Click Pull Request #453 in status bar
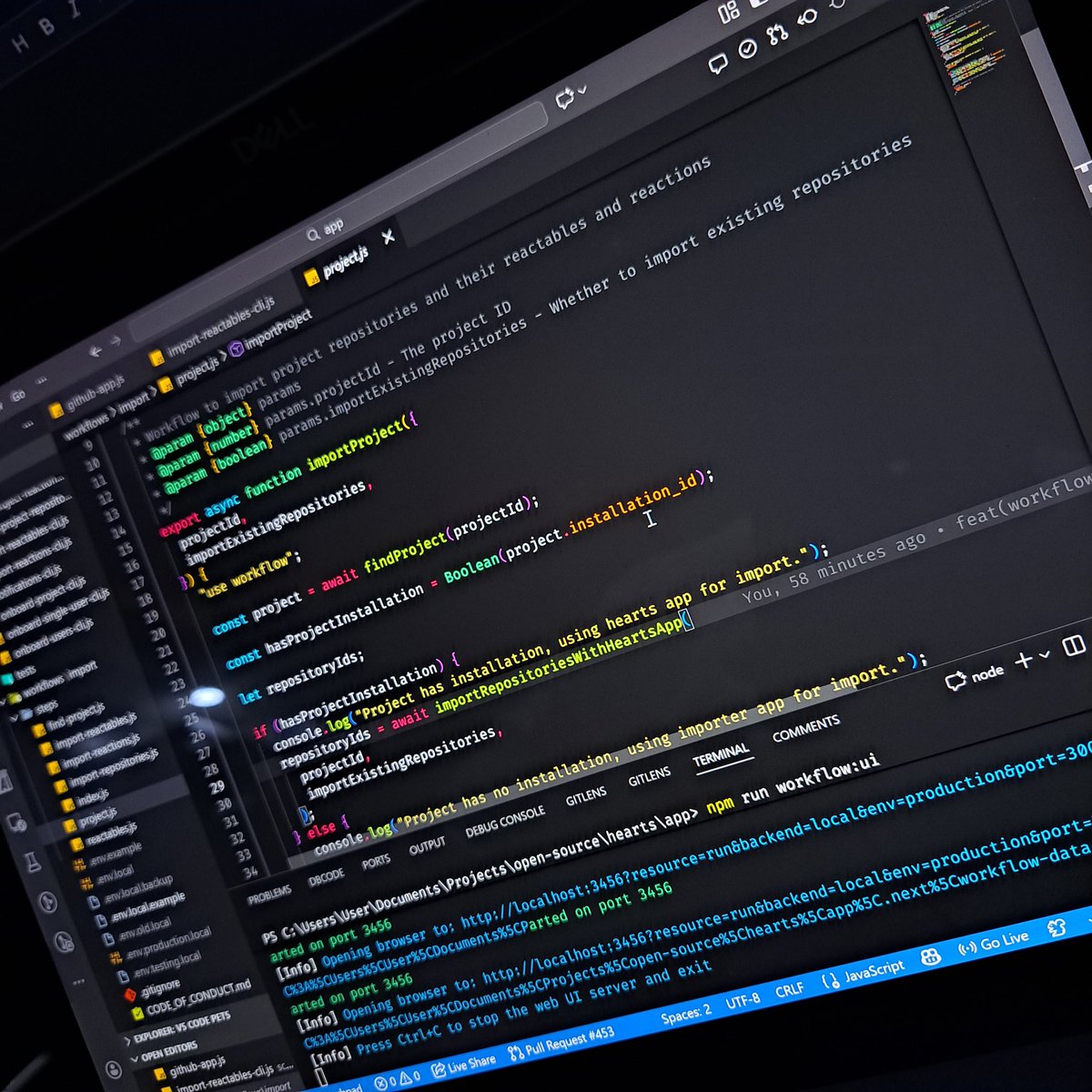 pos(561,1043)
